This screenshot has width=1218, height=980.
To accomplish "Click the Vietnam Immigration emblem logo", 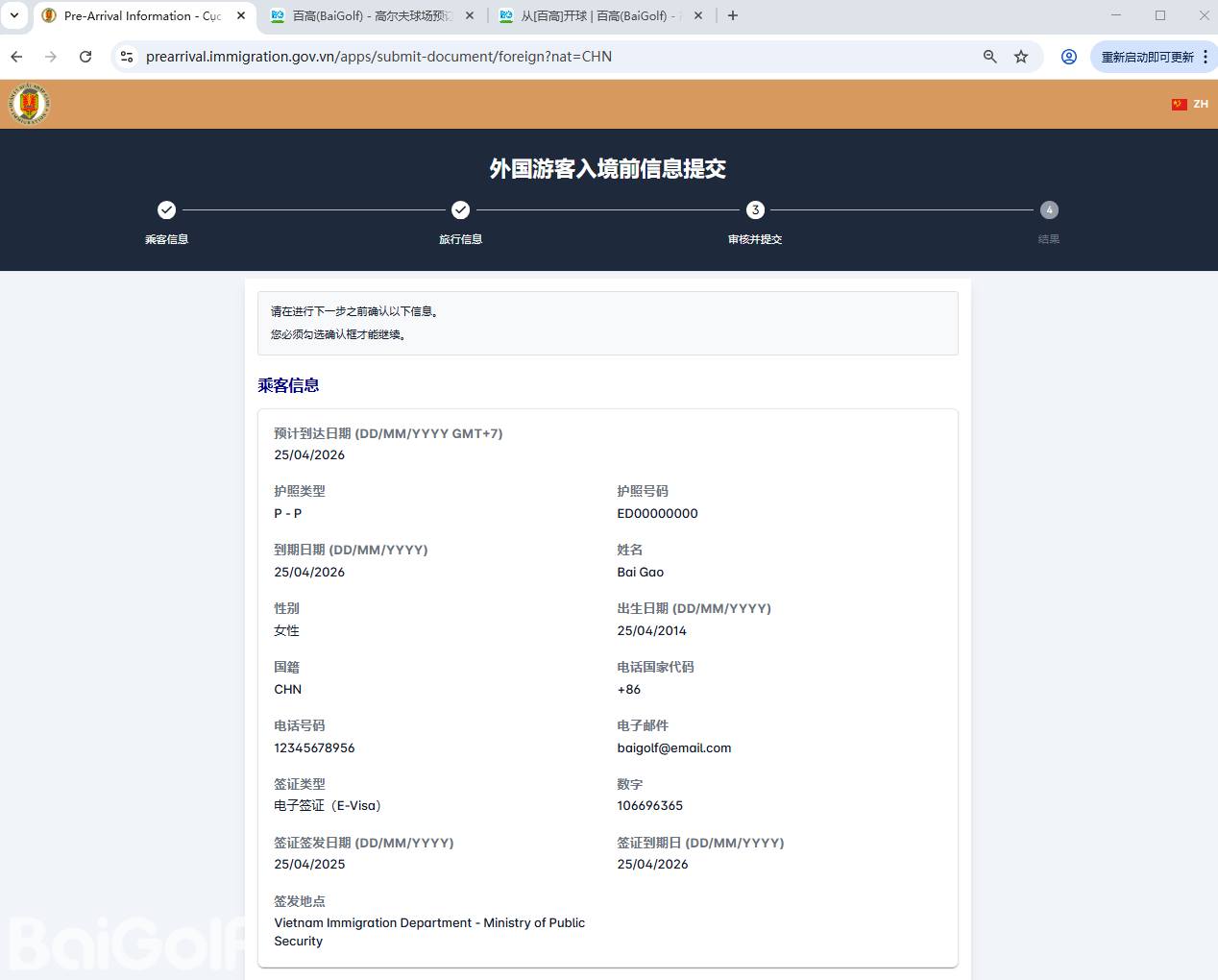I will pyautogui.click(x=29, y=104).
